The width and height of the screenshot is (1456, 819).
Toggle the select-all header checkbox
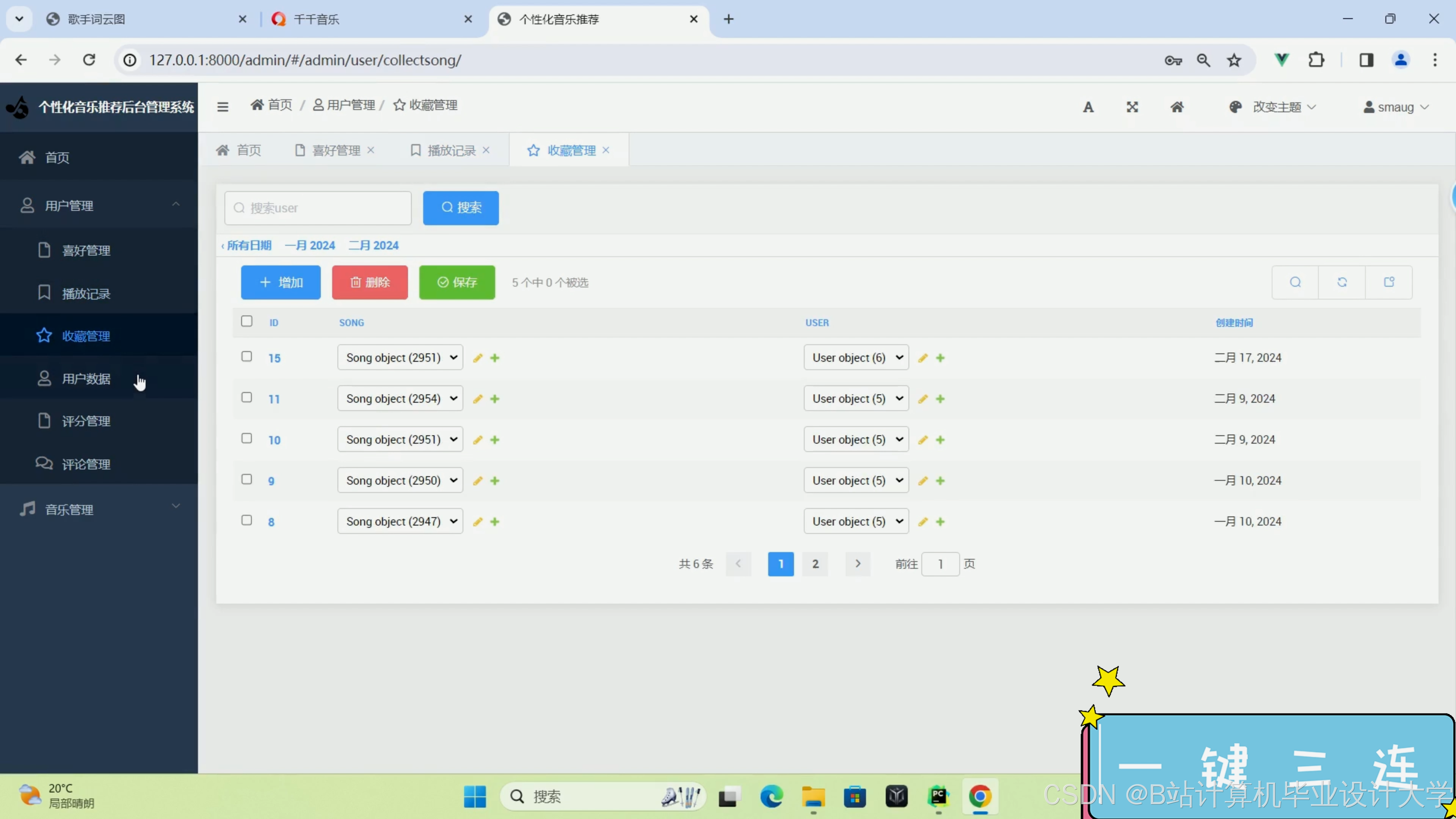click(246, 321)
